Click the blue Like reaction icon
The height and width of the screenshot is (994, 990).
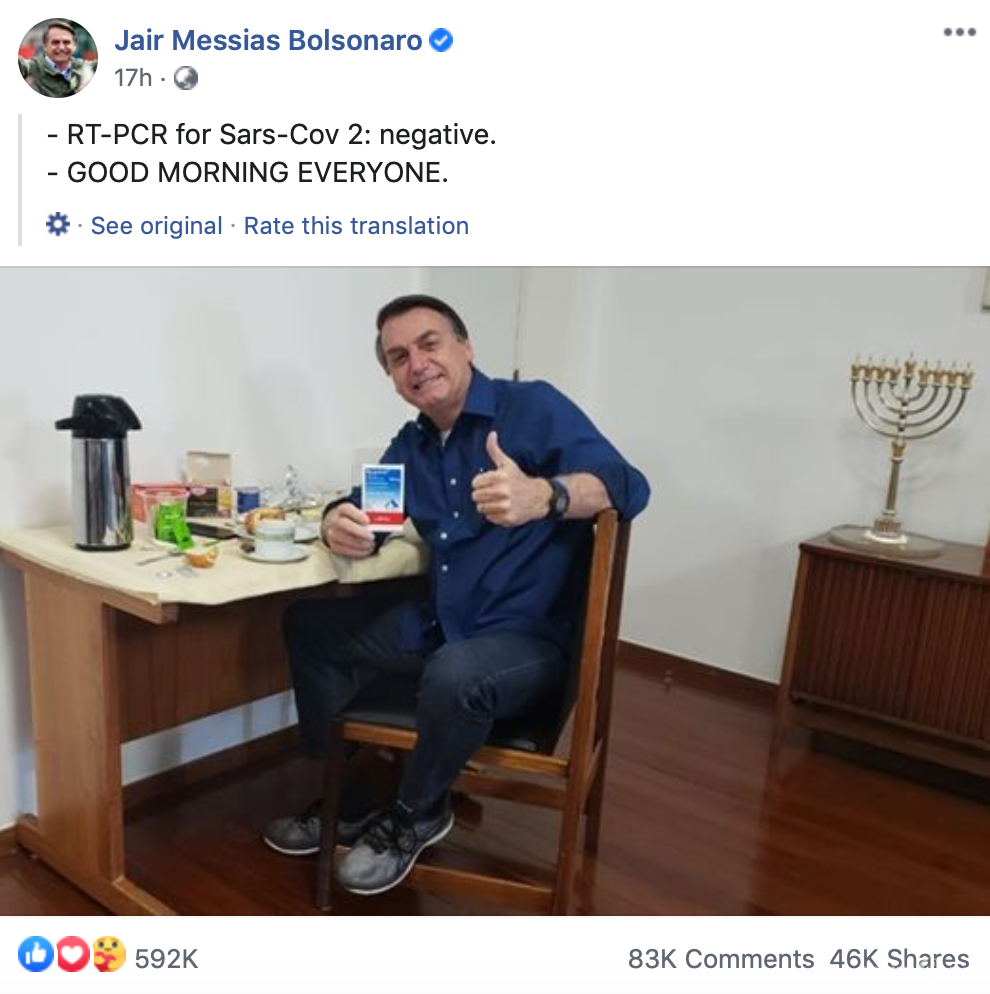[35, 954]
